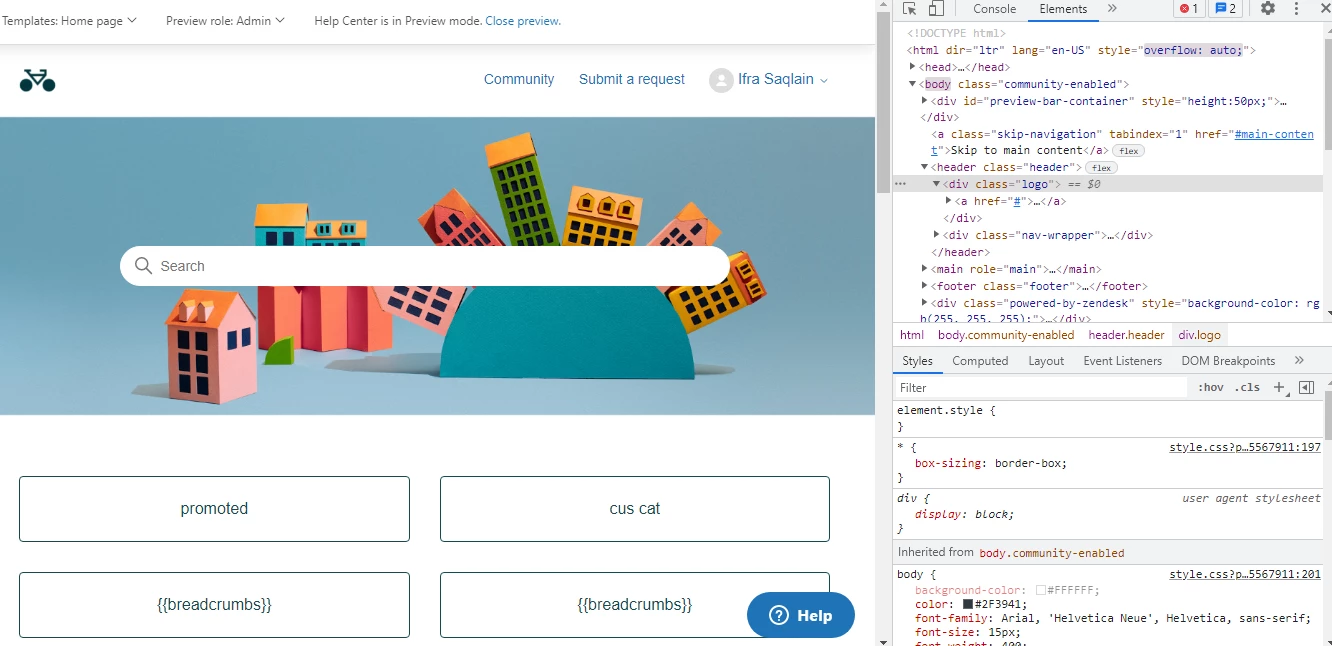
Task: Click the Styles Filter input field
Action: (x=1040, y=387)
